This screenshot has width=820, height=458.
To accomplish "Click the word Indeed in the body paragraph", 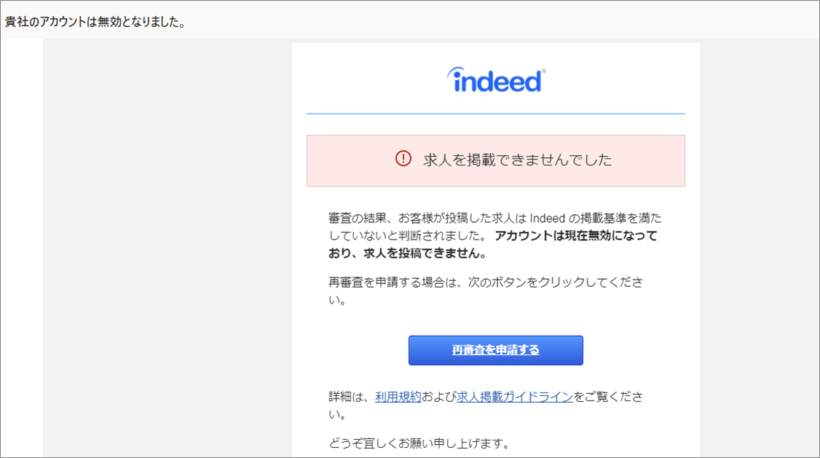I will point(548,217).
